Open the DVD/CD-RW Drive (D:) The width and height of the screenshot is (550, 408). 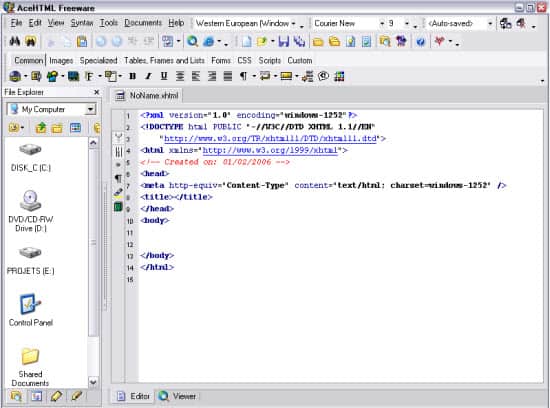(x=31, y=211)
